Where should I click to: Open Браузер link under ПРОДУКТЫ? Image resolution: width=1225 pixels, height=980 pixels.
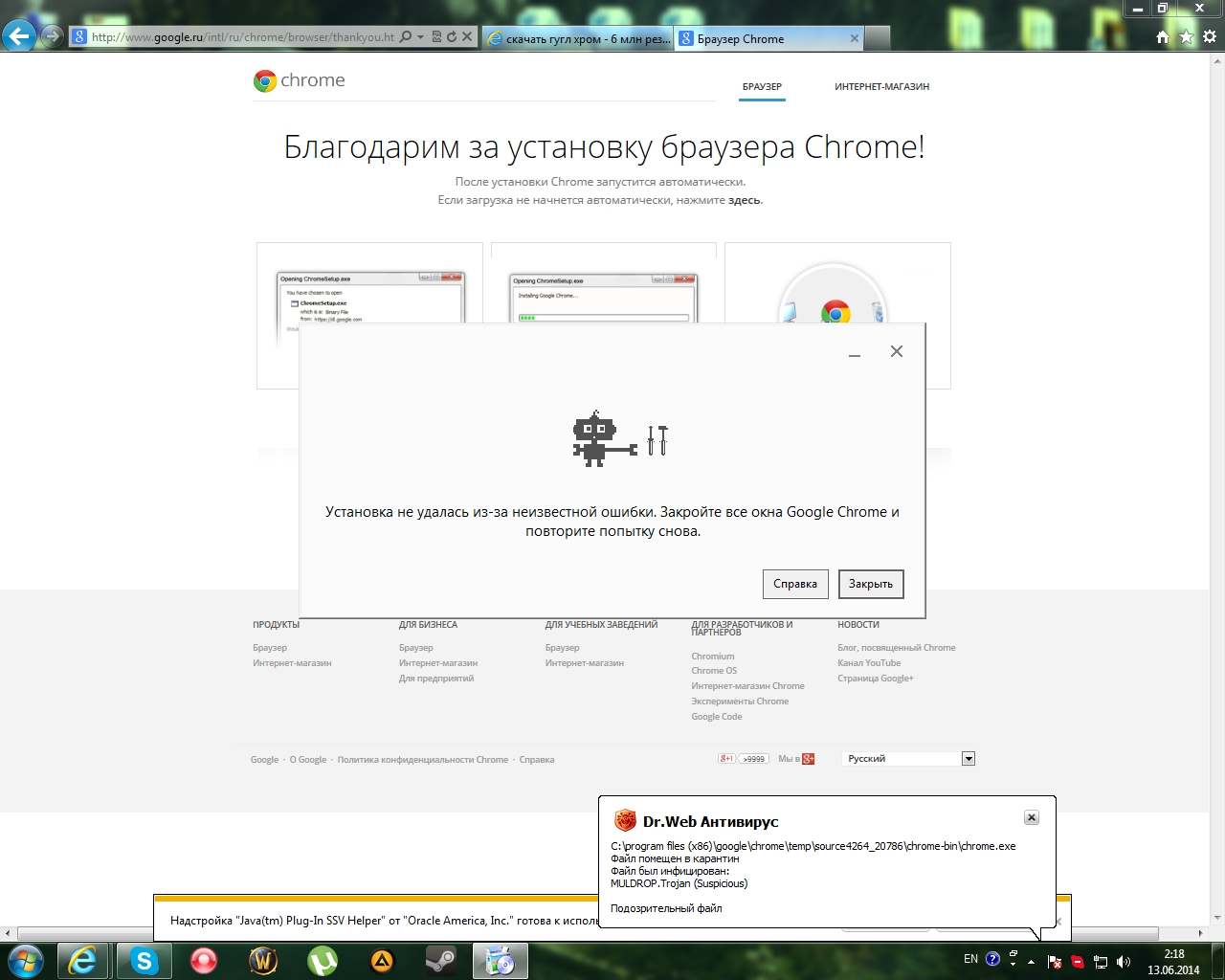270,648
